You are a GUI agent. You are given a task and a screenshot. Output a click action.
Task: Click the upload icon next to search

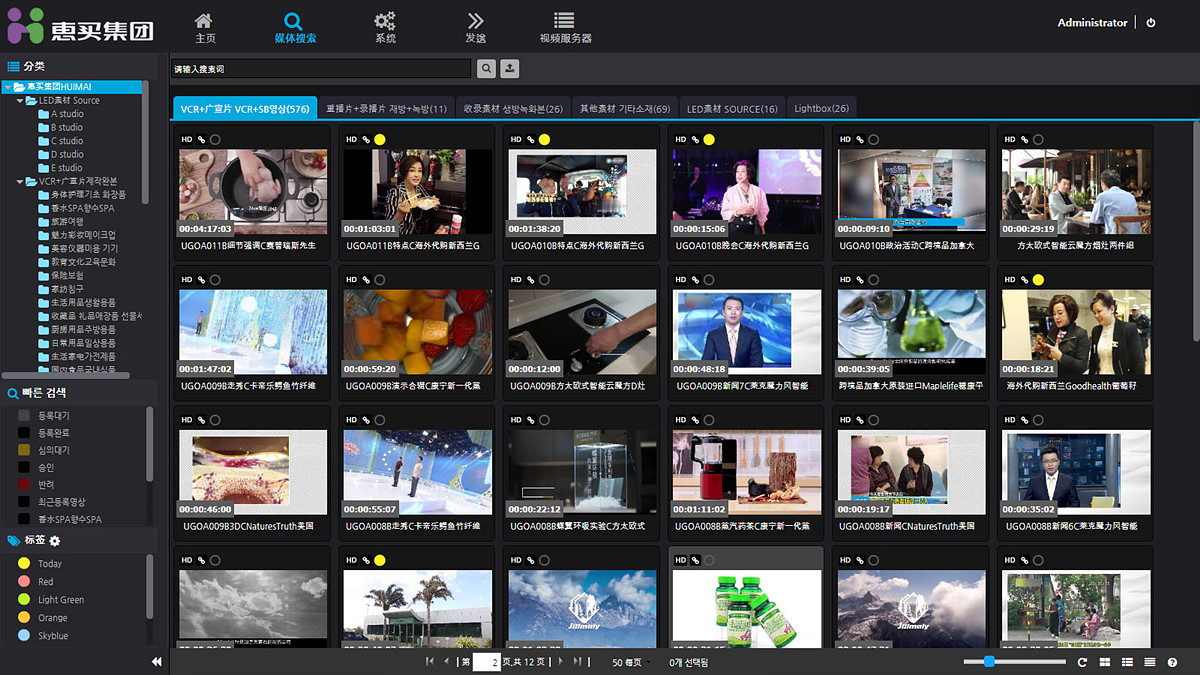click(510, 69)
